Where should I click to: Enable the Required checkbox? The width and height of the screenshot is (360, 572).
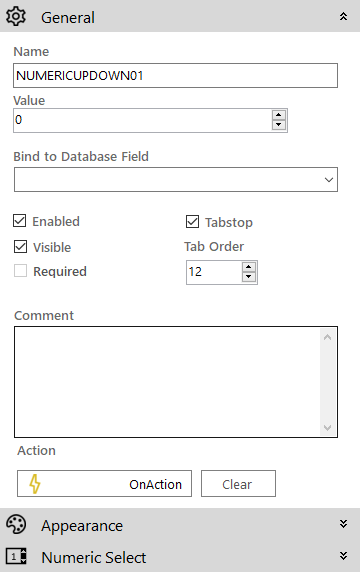point(20,271)
